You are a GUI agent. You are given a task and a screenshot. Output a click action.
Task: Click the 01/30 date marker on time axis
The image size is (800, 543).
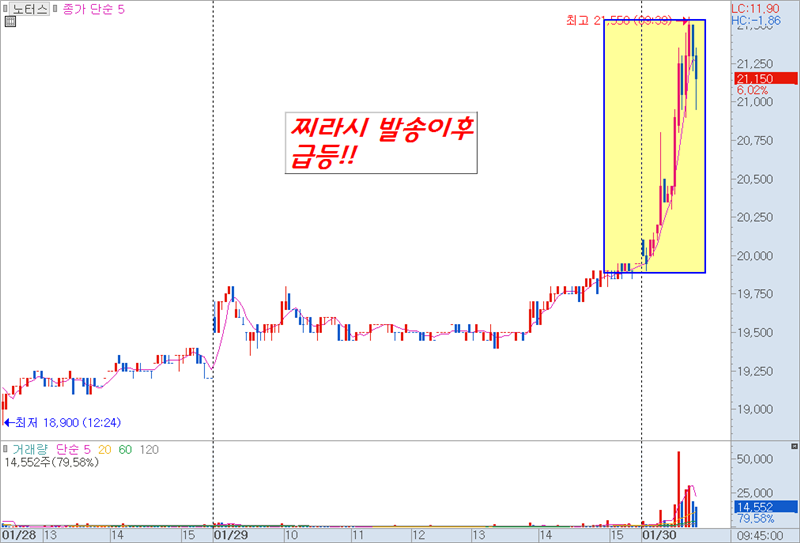coord(658,535)
